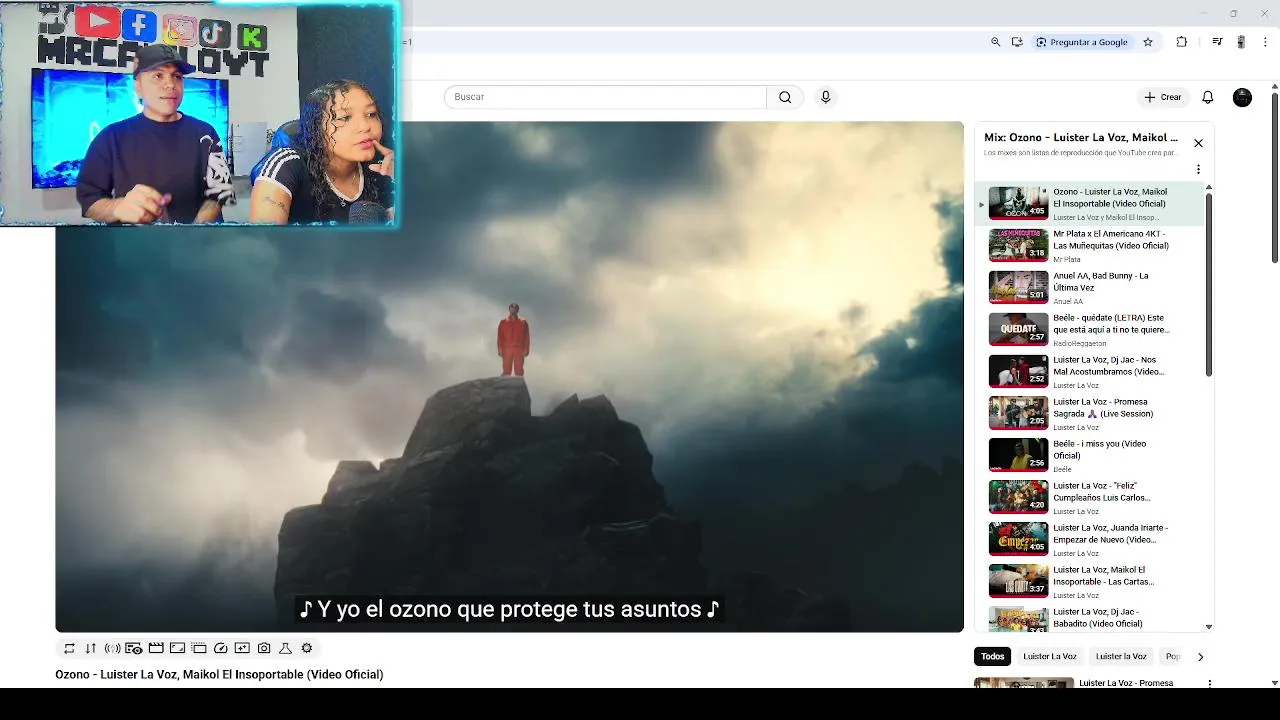Play Beéle - quédate (LETRA) playlist item
The height and width of the screenshot is (720, 1280).
[1090, 329]
